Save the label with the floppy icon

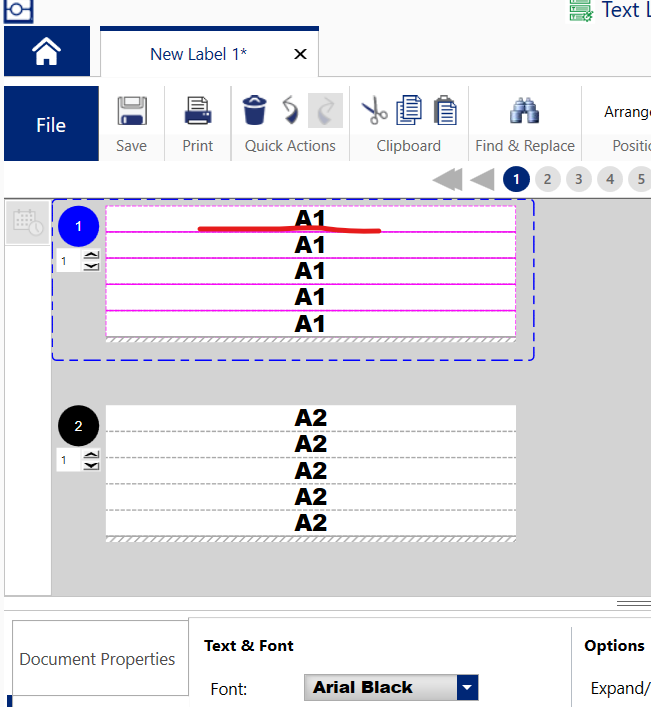[132, 110]
